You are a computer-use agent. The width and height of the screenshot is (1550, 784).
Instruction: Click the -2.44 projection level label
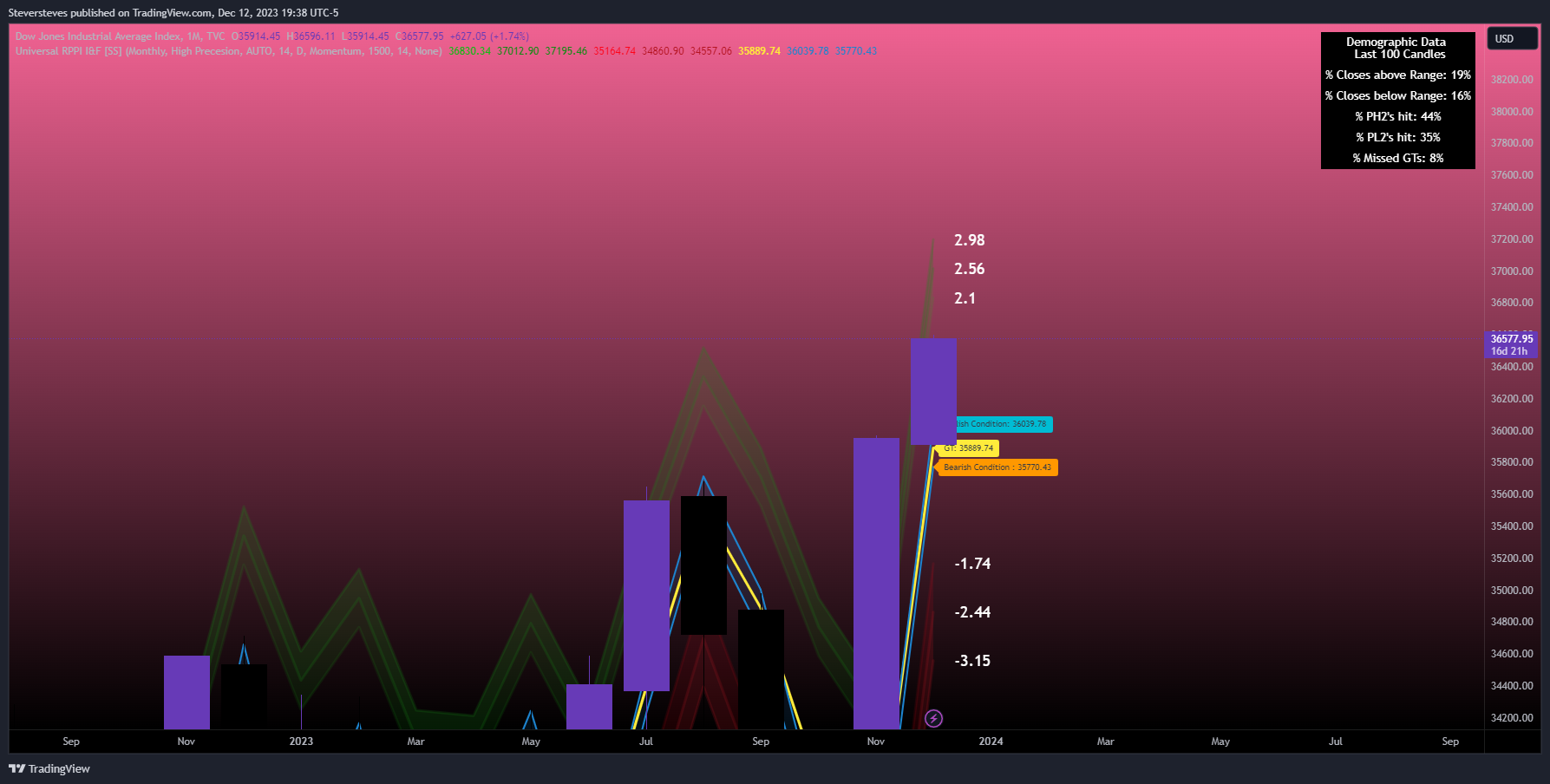point(972,612)
